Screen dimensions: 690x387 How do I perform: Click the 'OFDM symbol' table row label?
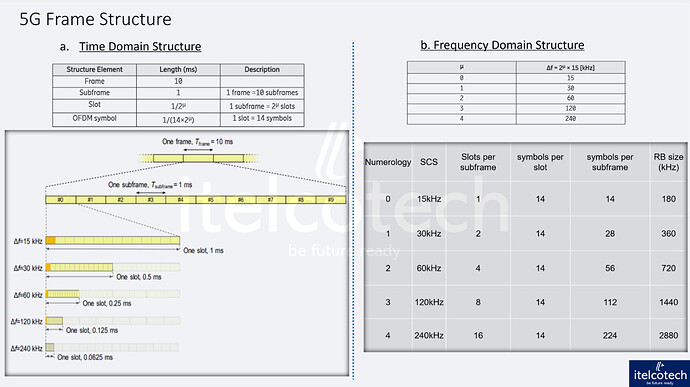(94, 118)
